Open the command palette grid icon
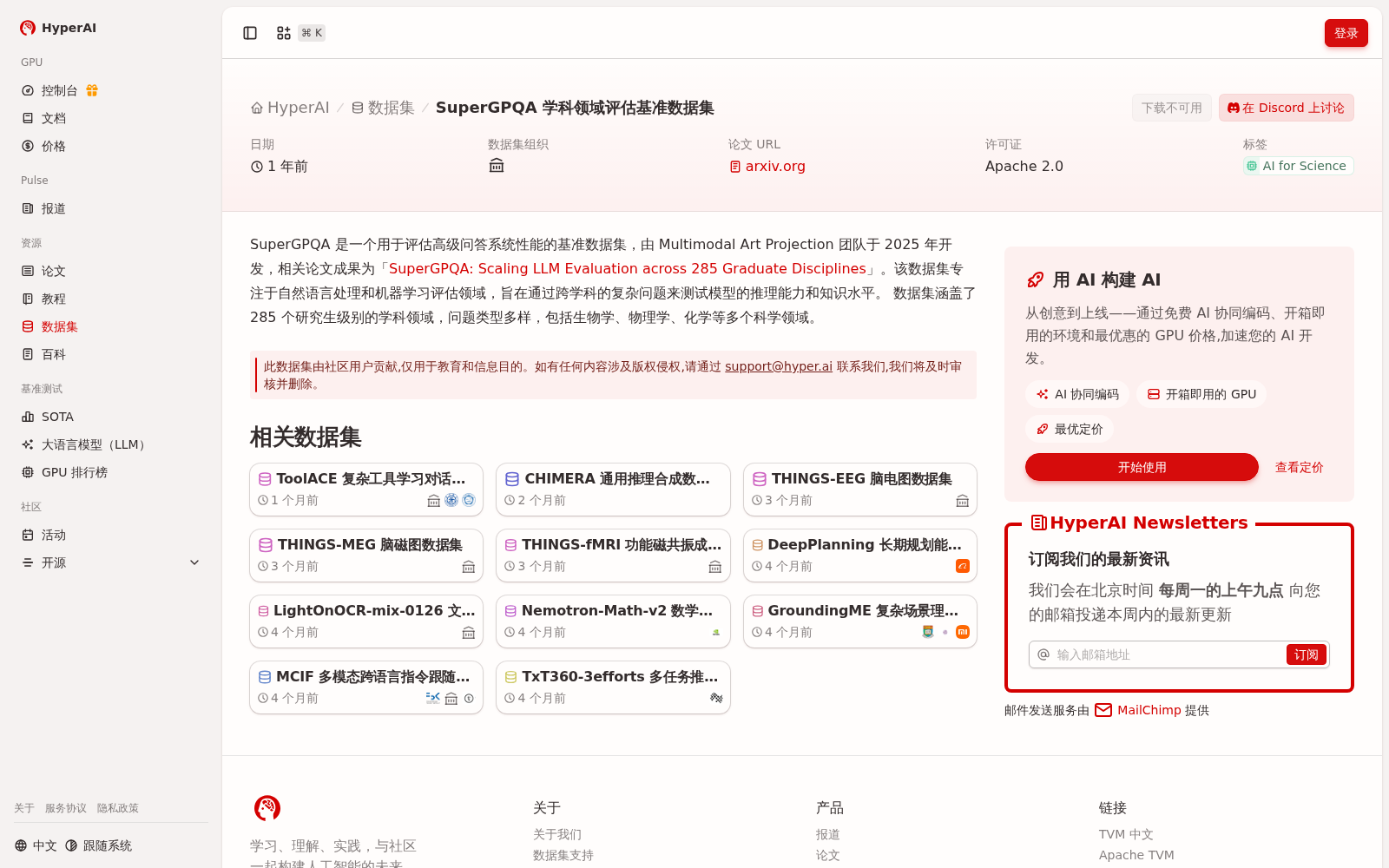Viewport: 1389px width, 868px height. click(x=284, y=33)
